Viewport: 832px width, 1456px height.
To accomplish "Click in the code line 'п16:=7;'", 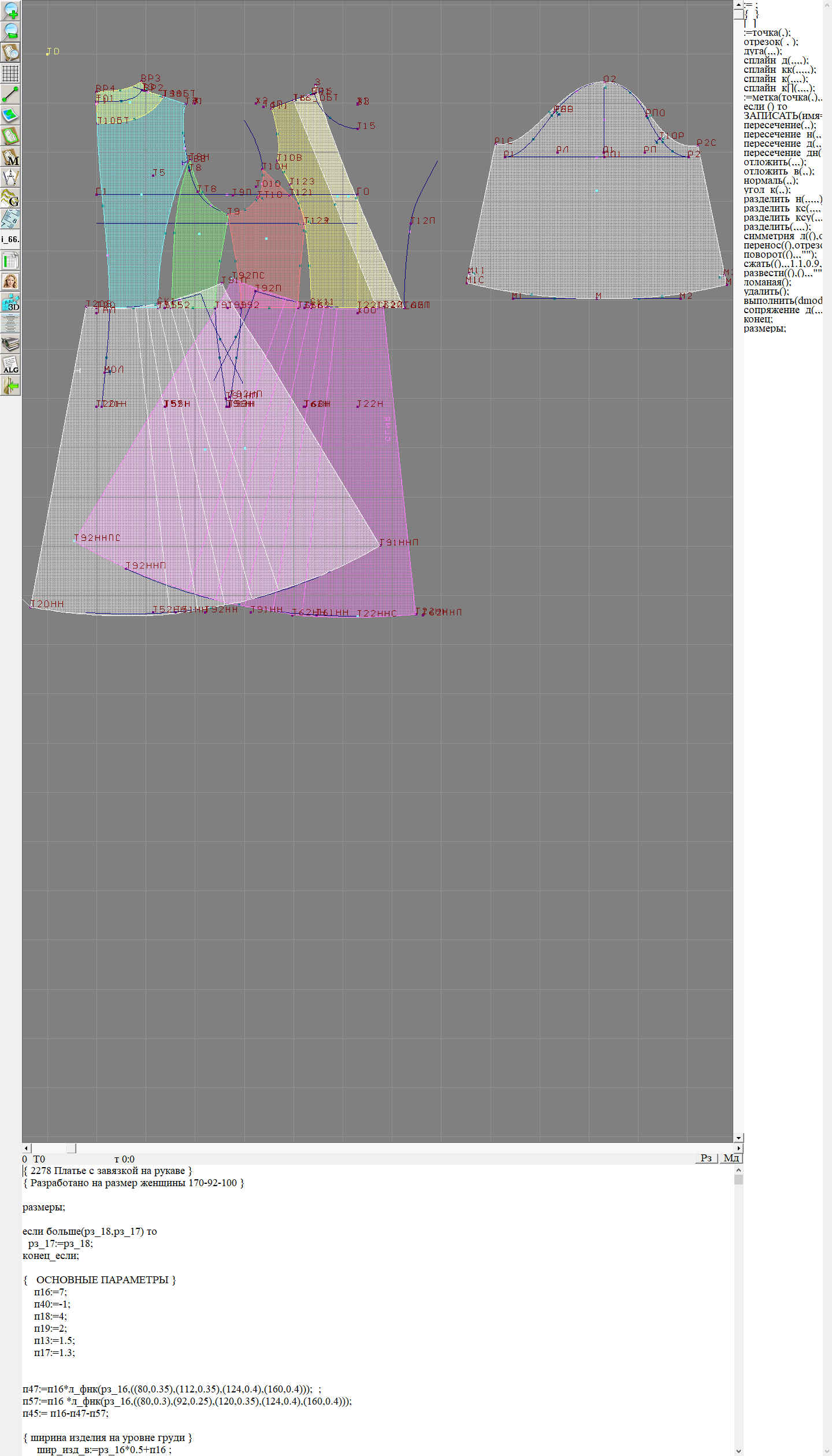I will [51, 1292].
